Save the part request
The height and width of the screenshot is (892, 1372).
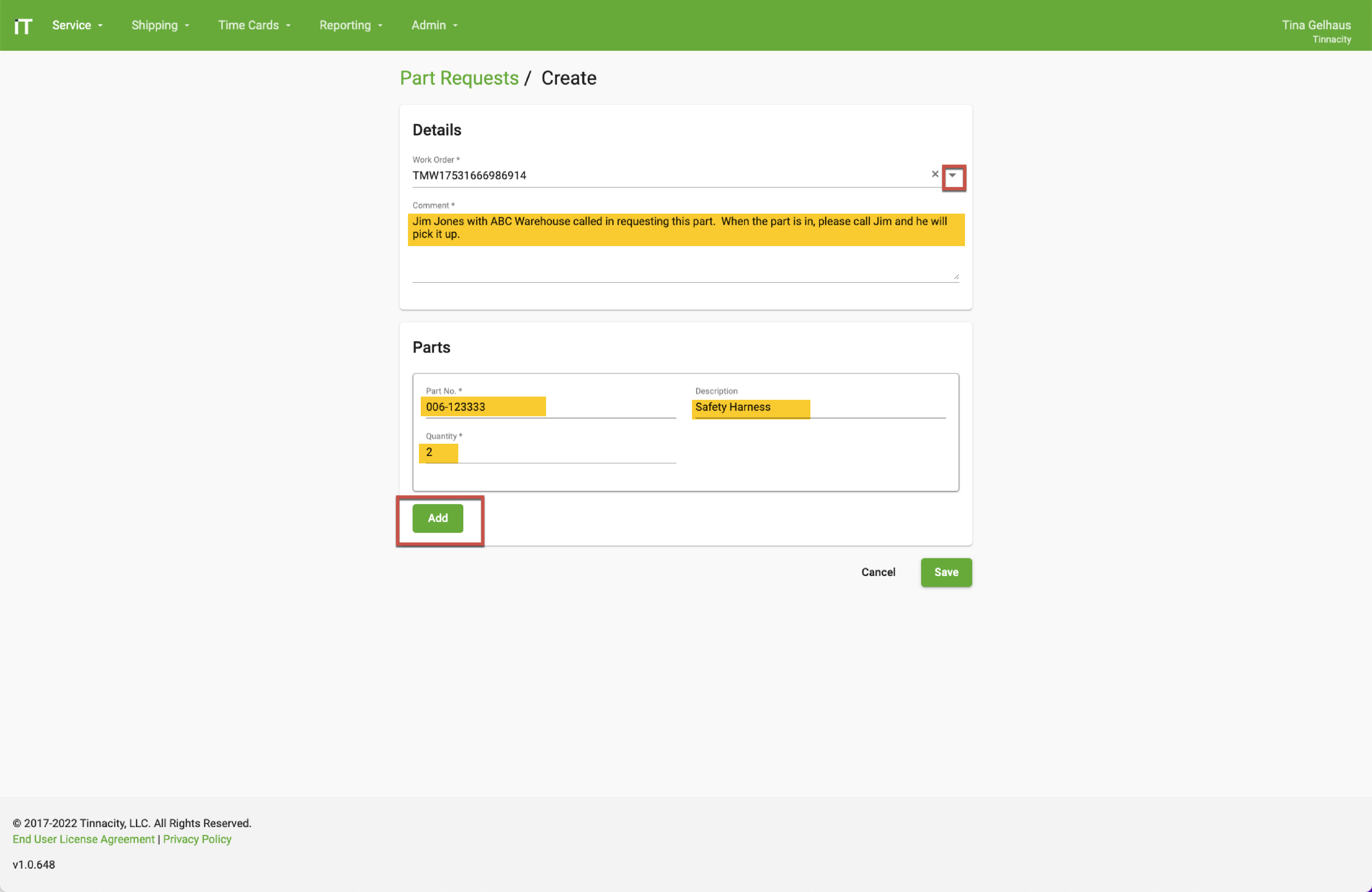tap(945, 572)
